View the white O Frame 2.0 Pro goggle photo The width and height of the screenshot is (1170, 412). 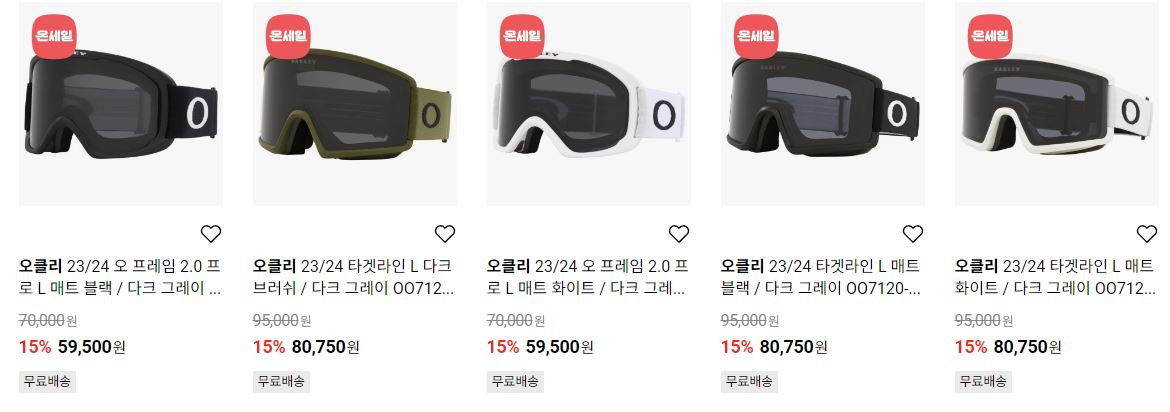click(x=589, y=104)
